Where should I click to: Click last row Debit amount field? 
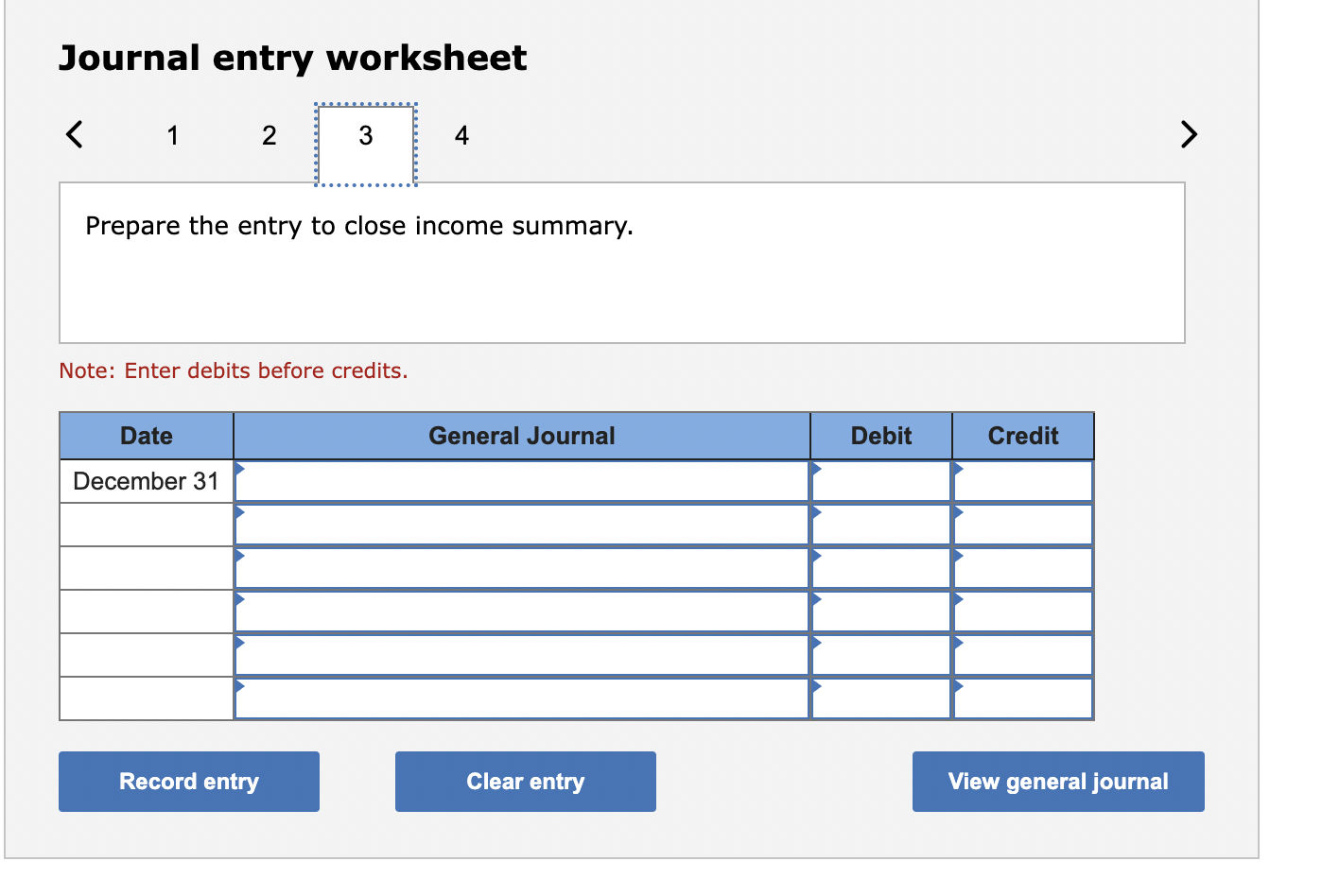881,698
